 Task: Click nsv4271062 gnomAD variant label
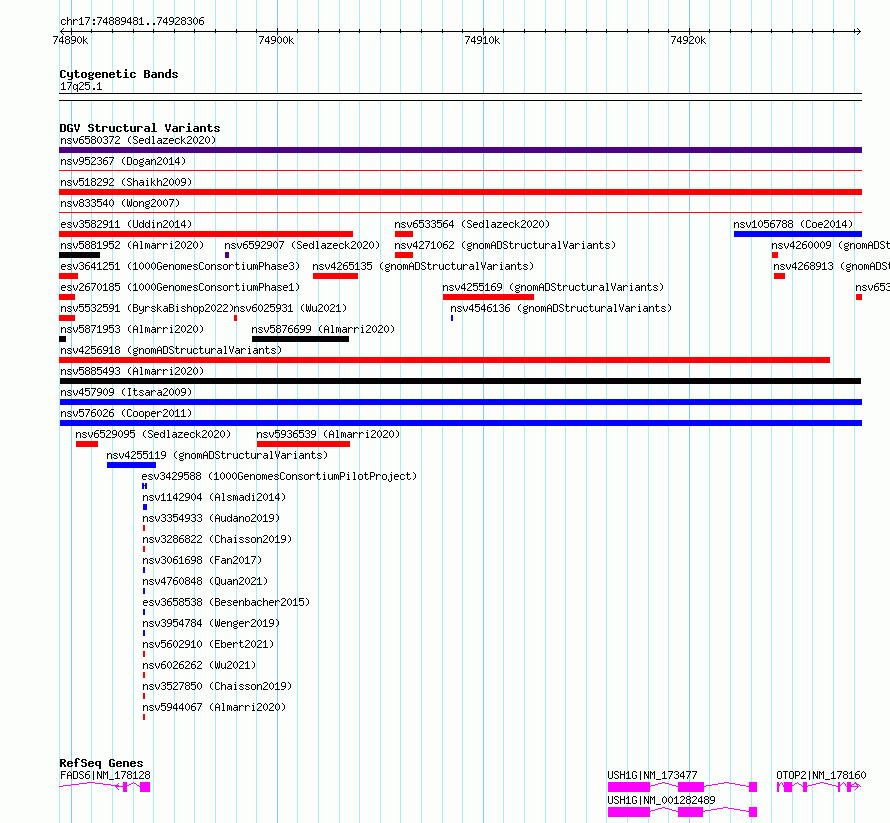pyautogui.click(x=505, y=245)
